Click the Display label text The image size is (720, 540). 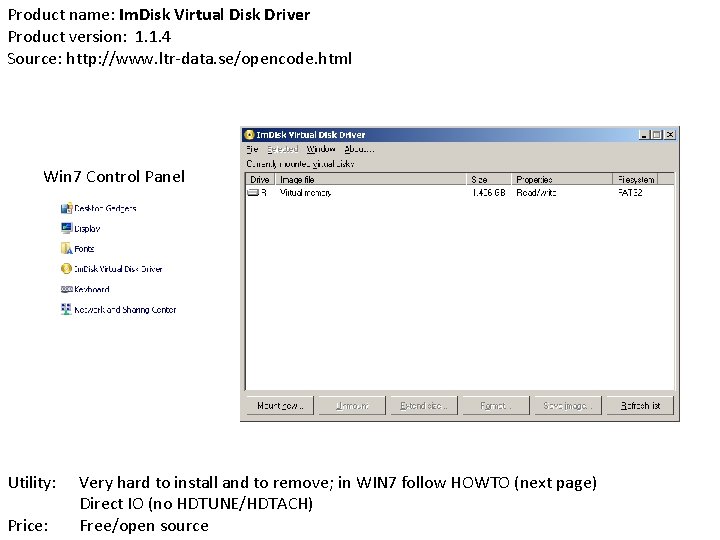click(87, 229)
